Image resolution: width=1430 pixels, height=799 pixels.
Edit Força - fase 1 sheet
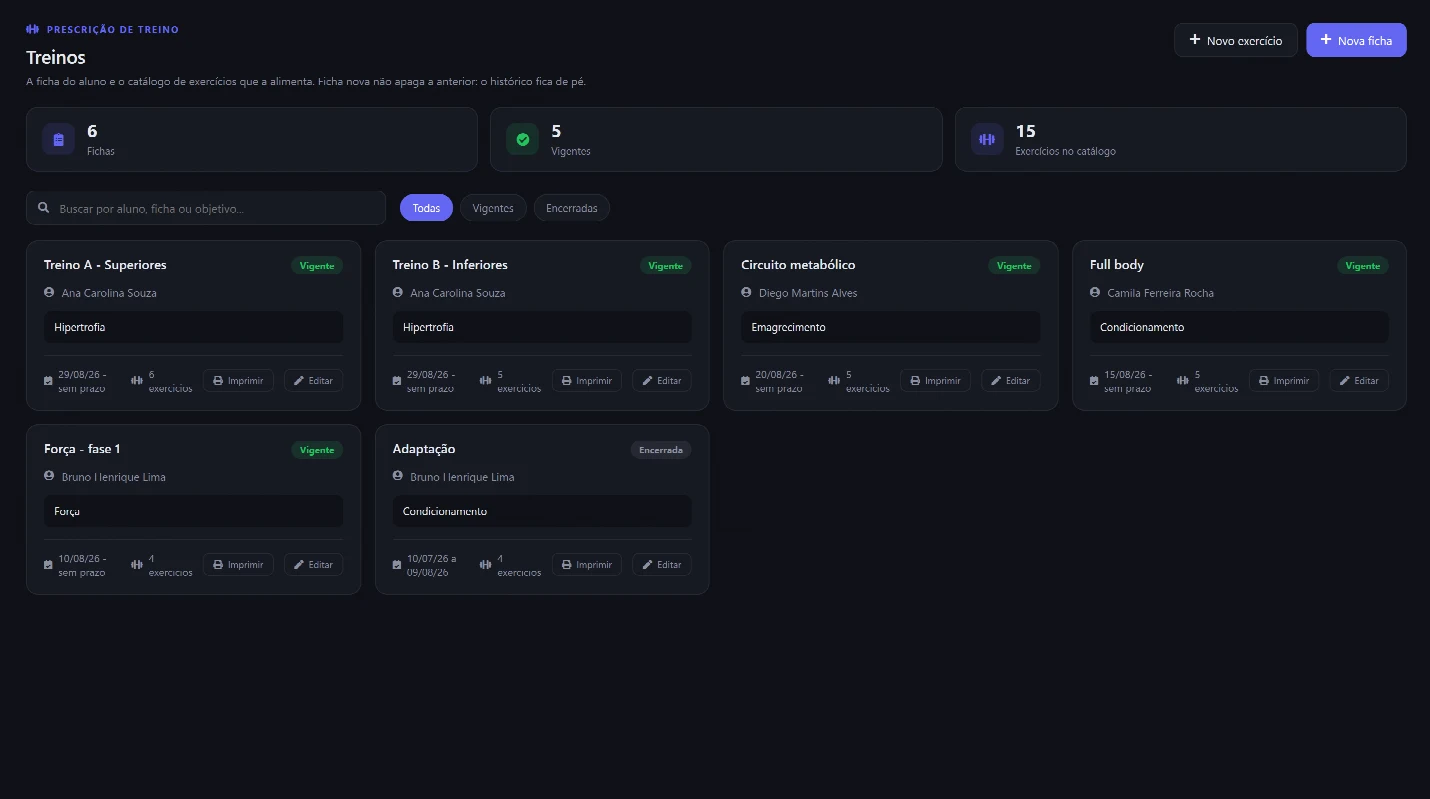(313, 565)
